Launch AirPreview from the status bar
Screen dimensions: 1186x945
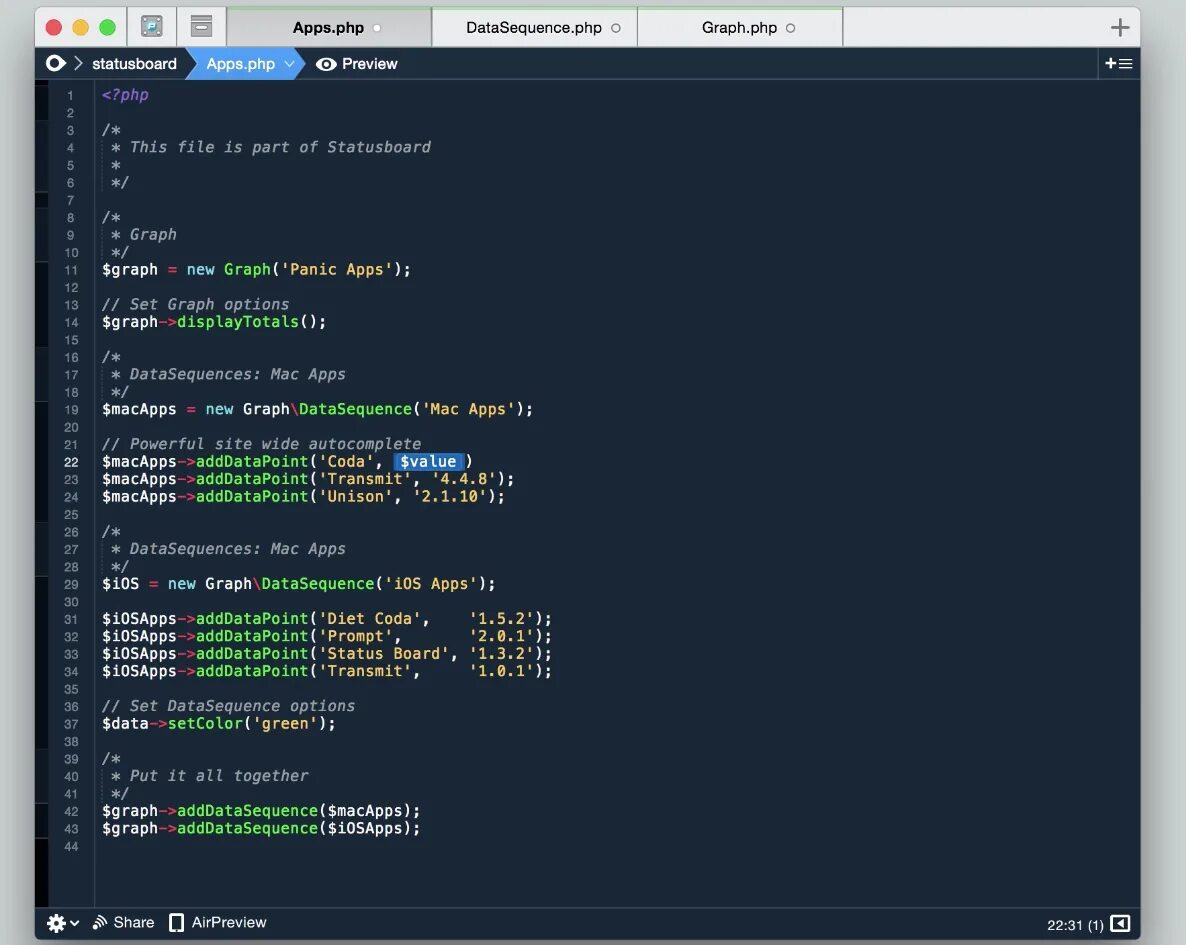click(218, 922)
